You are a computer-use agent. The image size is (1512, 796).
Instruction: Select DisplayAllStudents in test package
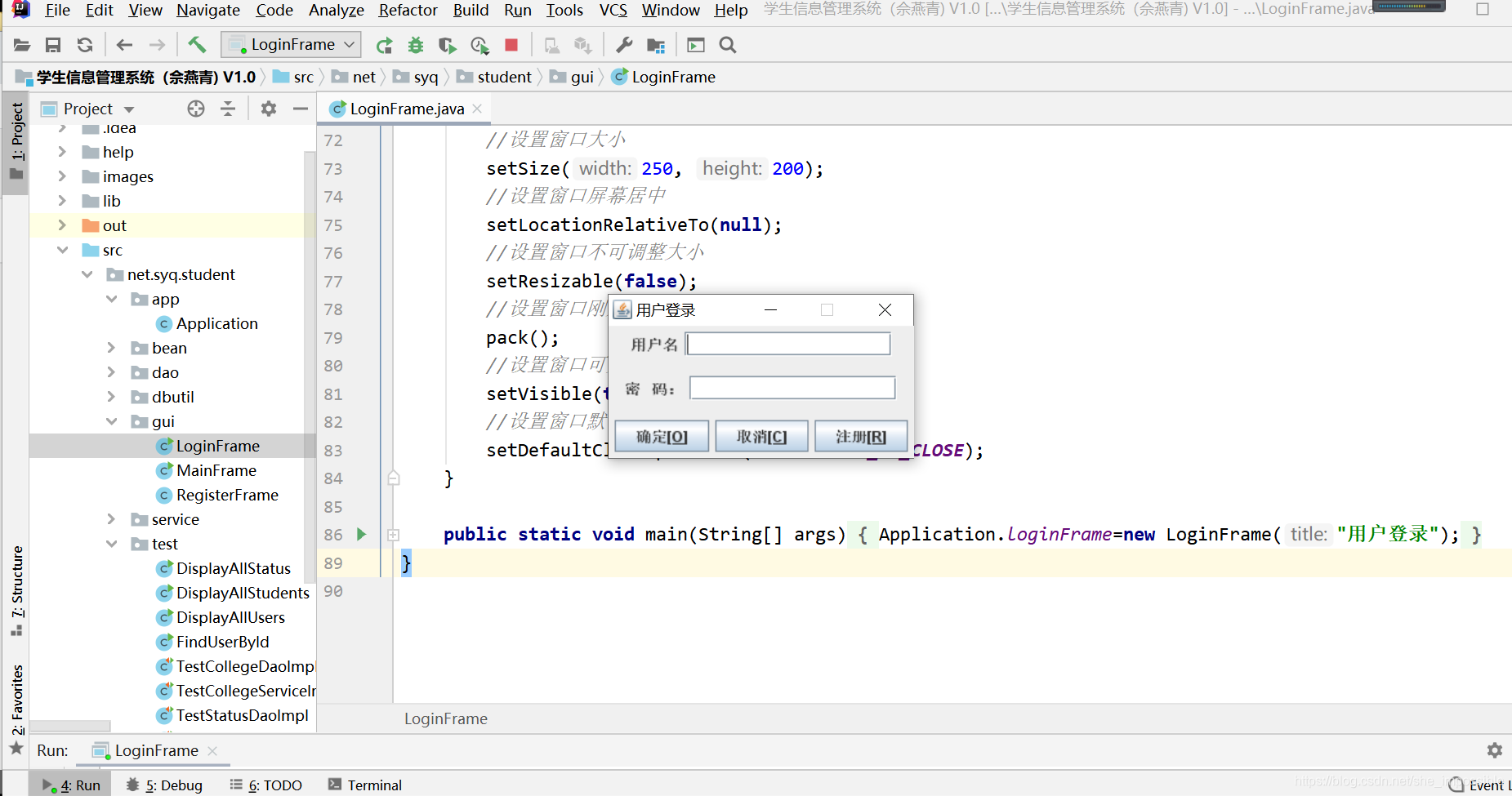coord(242,593)
